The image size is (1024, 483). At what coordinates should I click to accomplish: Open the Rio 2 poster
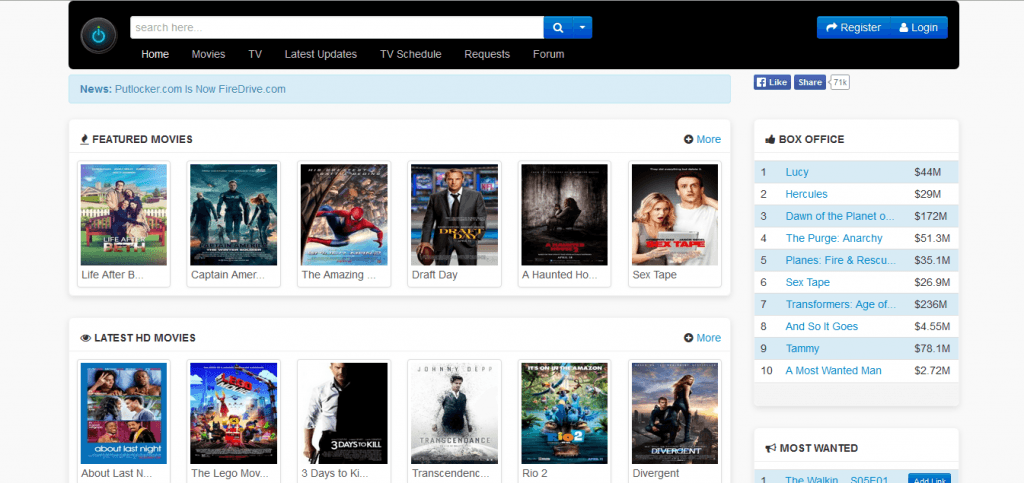point(564,413)
